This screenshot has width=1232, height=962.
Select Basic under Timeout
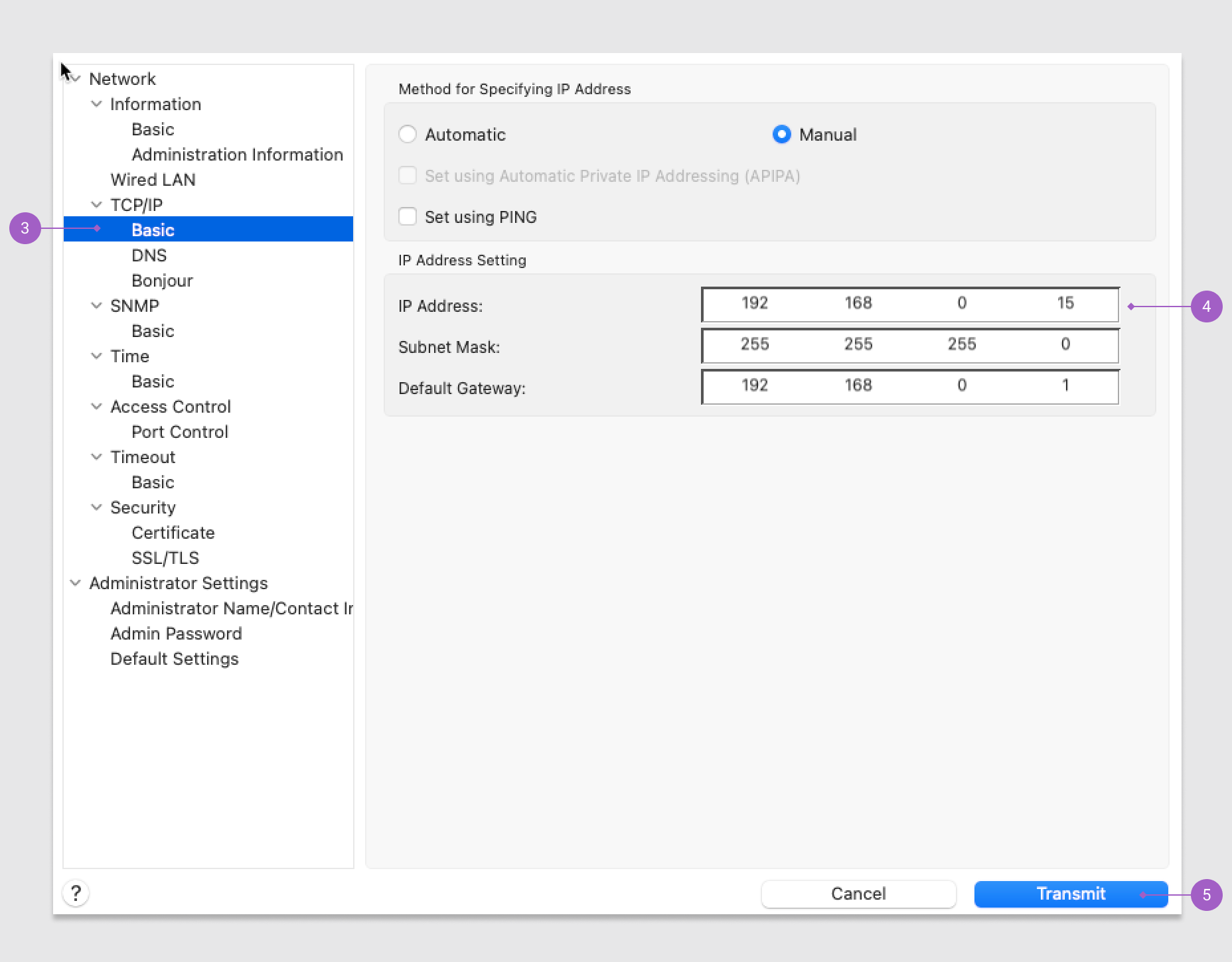tap(153, 482)
